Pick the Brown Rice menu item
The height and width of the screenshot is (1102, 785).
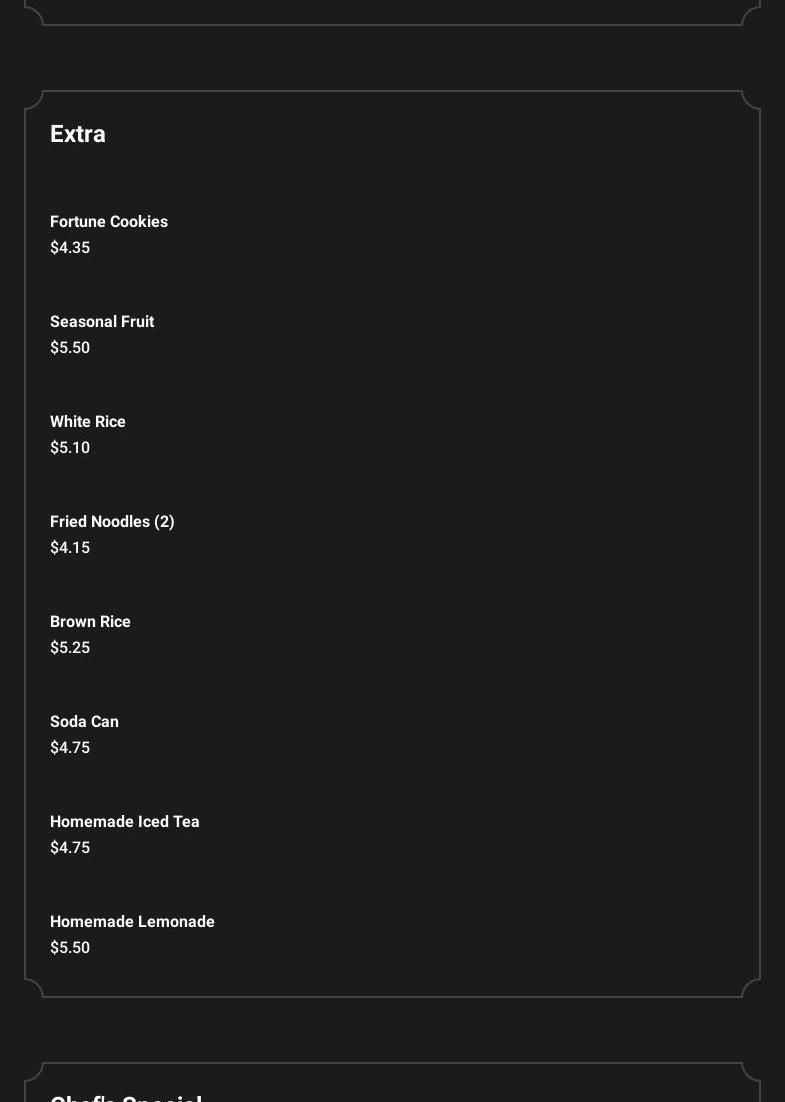(x=90, y=622)
